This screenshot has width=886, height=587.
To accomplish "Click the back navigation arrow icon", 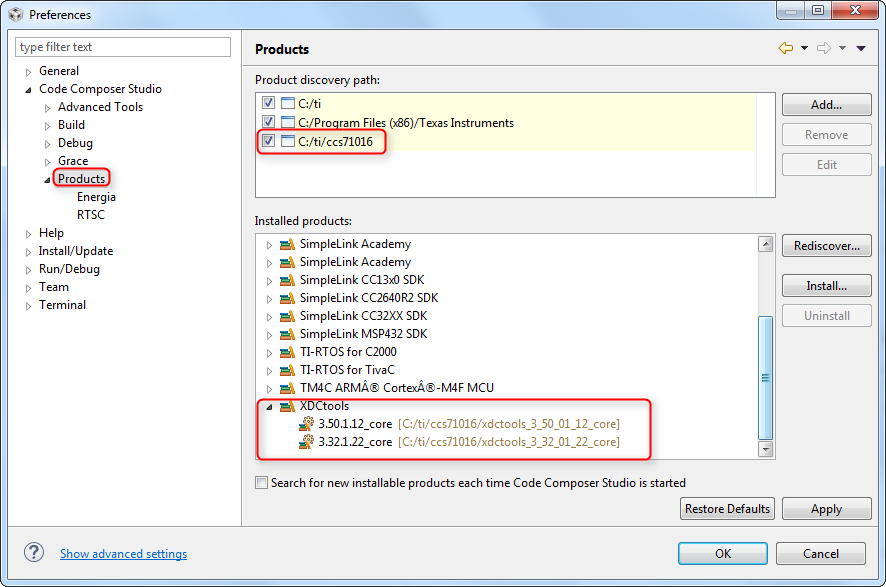I will (x=785, y=49).
